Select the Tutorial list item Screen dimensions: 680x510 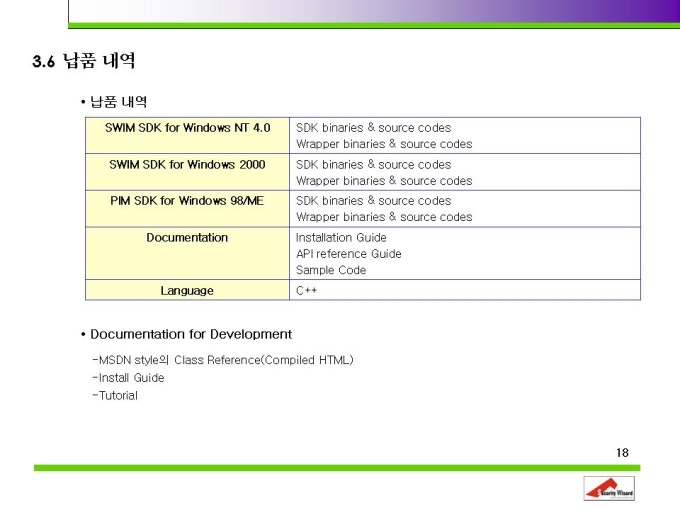click(115, 396)
